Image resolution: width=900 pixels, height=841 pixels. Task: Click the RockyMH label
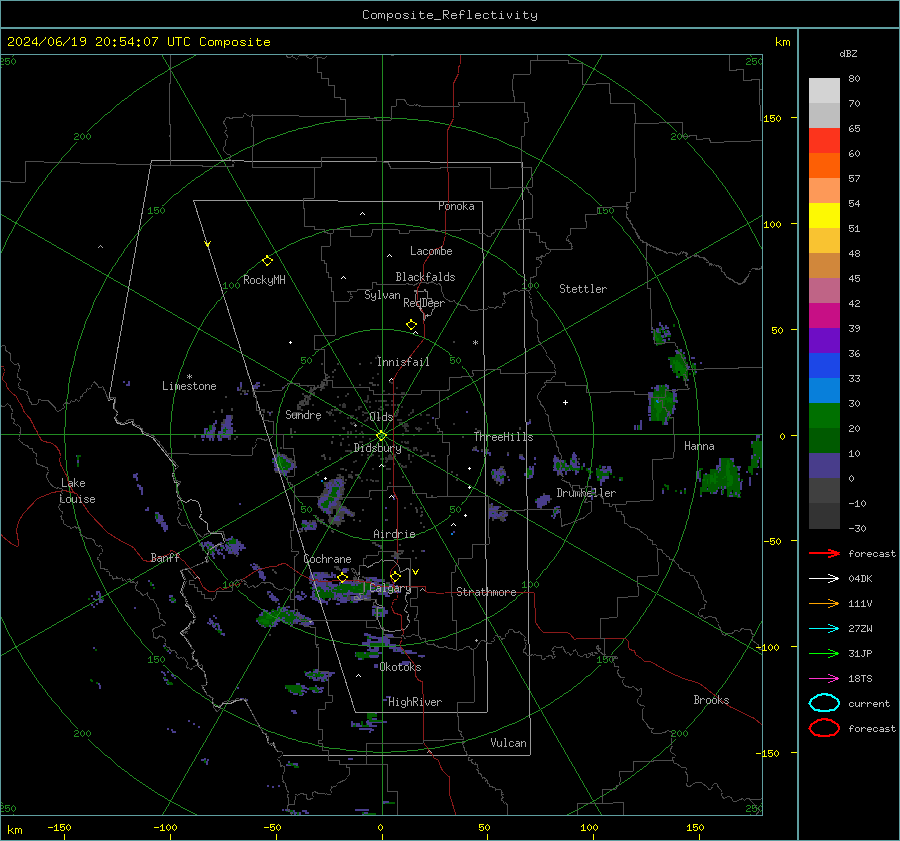tap(264, 280)
